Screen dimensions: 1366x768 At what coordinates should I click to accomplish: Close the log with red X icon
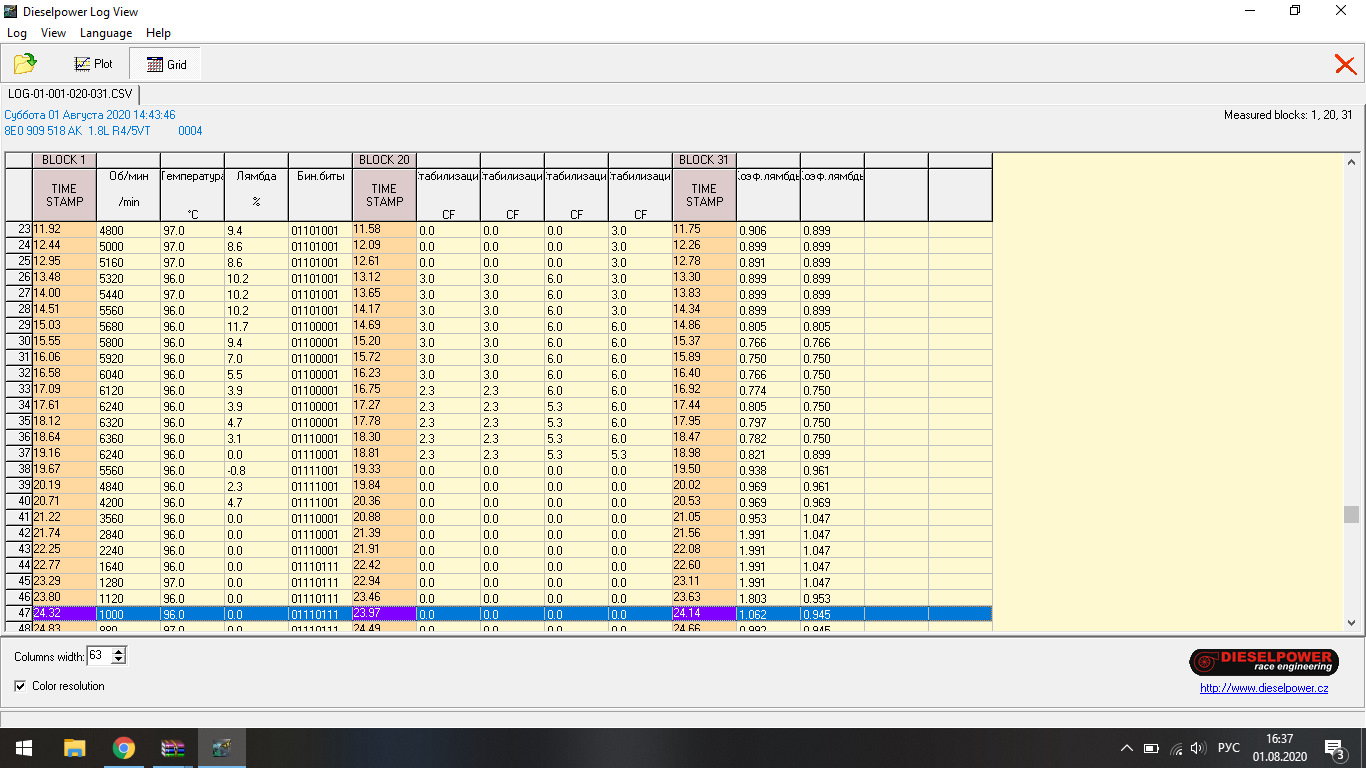coord(1345,65)
